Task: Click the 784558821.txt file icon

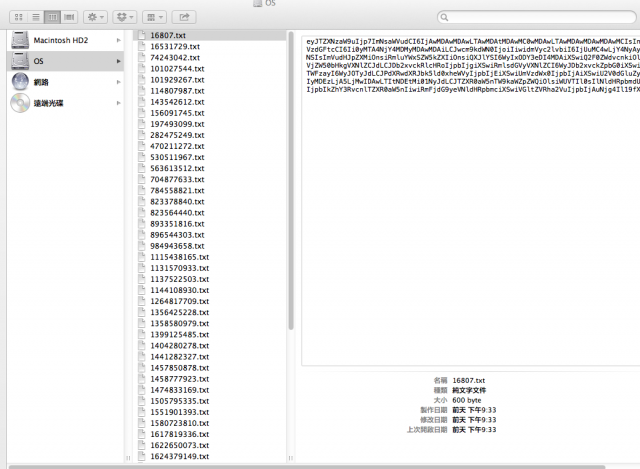Action: [142, 190]
